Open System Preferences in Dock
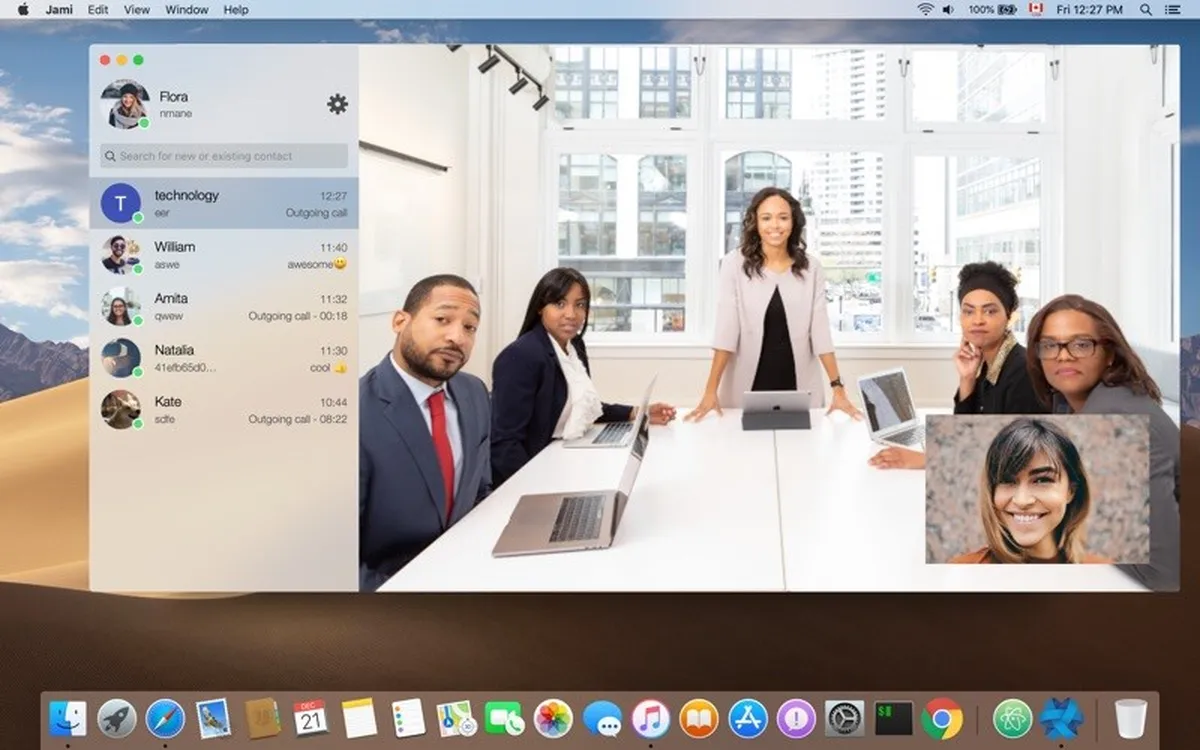The width and height of the screenshot is (1200, 750). [x=845, y=718]
